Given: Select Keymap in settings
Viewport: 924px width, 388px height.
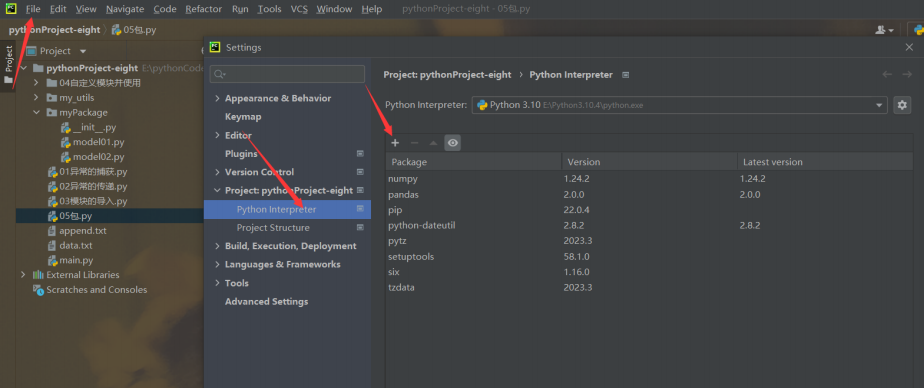Looking at the screenshot, I should click(x=243, y=117).
